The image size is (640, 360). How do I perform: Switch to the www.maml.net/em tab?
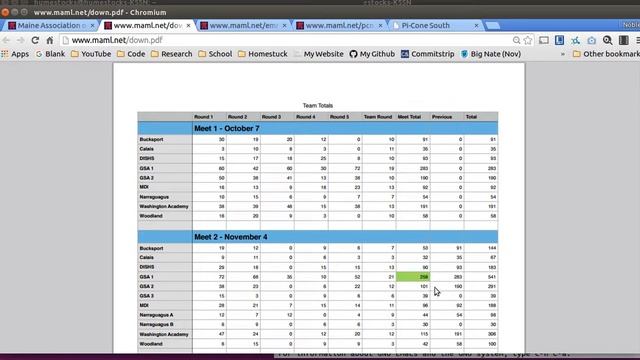click(243, 25)
